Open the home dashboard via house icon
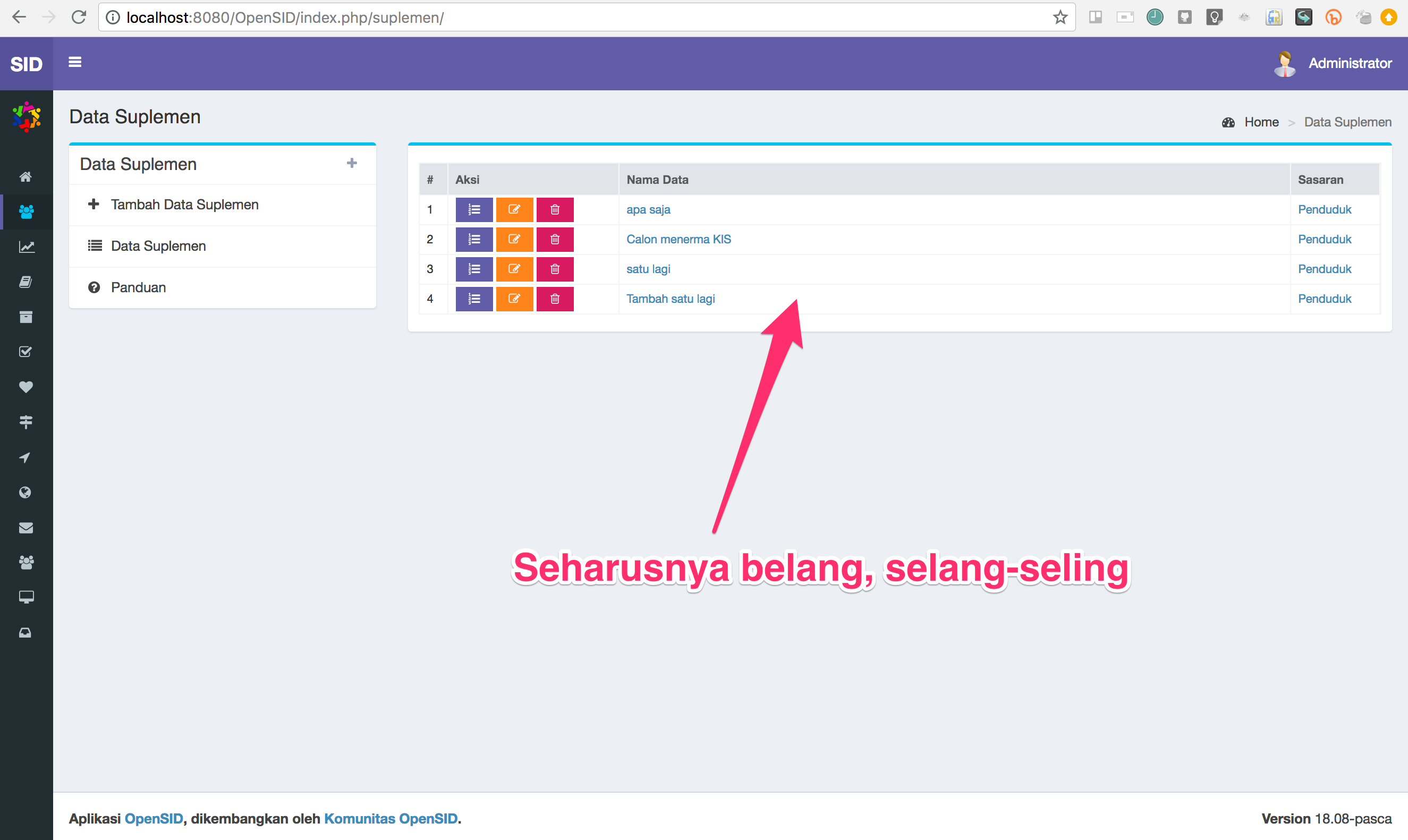This screenshot has height=840, width=1408. coord(26,176)
